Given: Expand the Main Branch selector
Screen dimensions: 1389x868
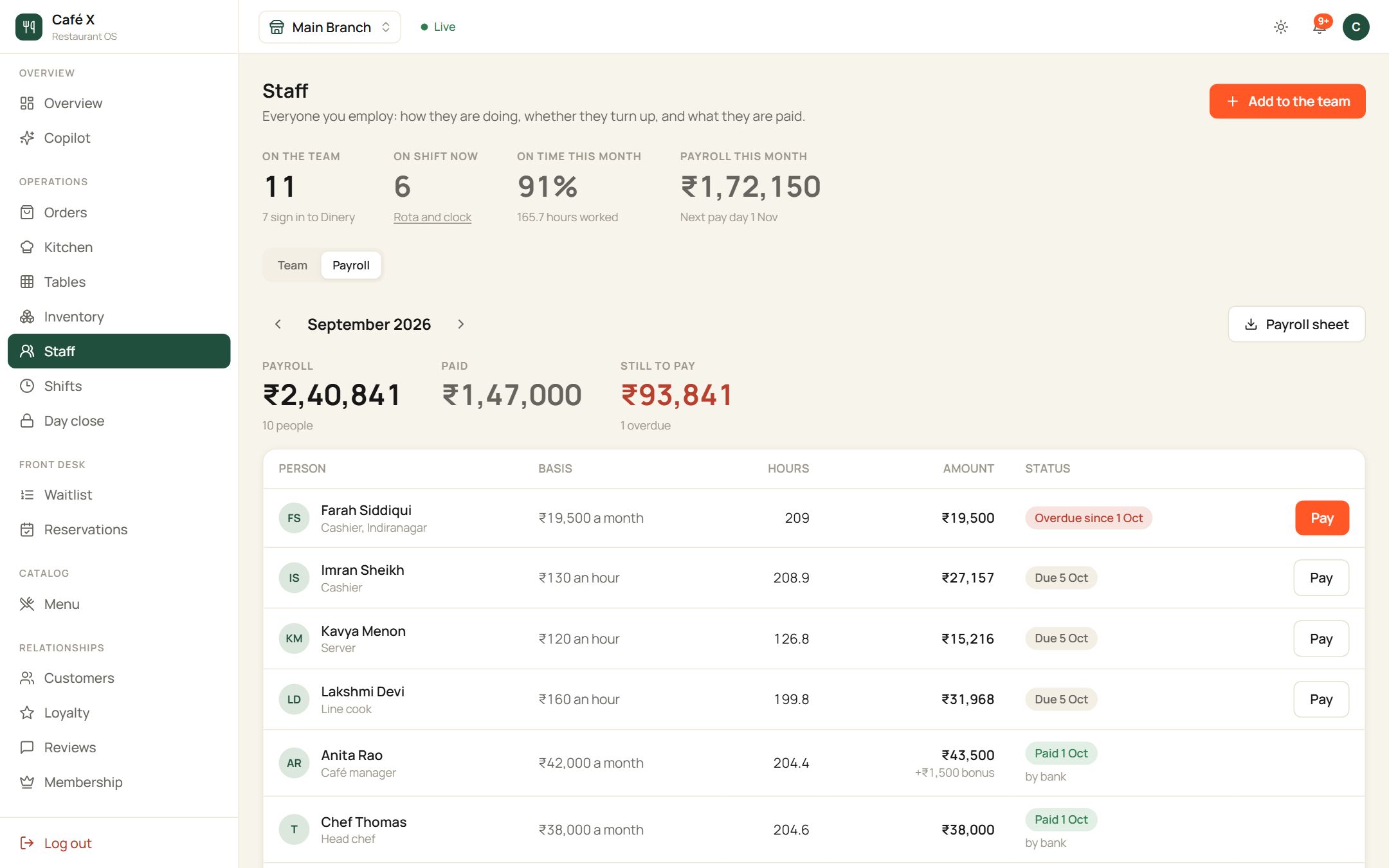Looking at the screenshot, I should pyautogui.click(x=330, y=27).
